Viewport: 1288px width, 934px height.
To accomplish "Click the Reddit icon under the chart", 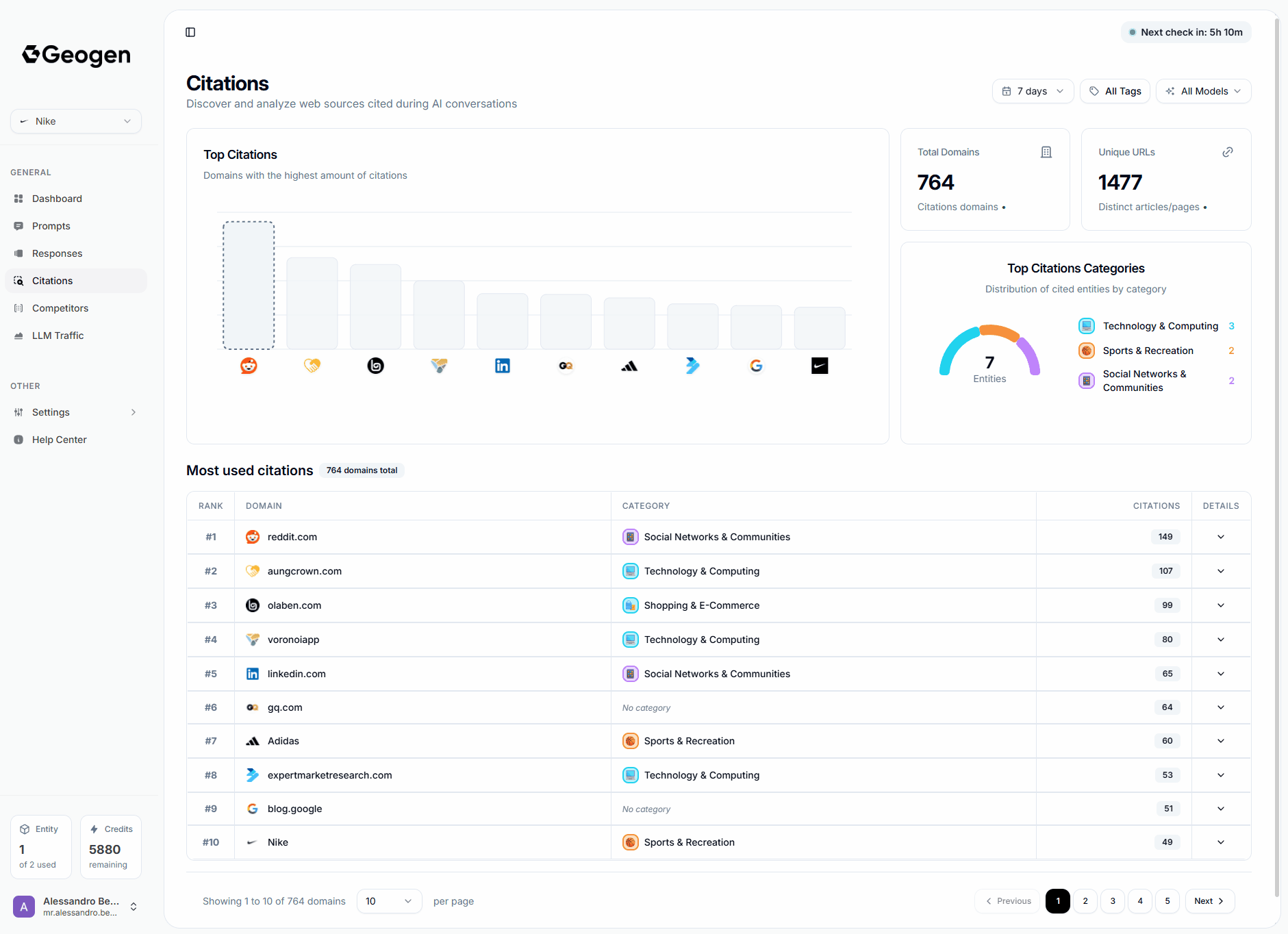I will coord(249,366).
